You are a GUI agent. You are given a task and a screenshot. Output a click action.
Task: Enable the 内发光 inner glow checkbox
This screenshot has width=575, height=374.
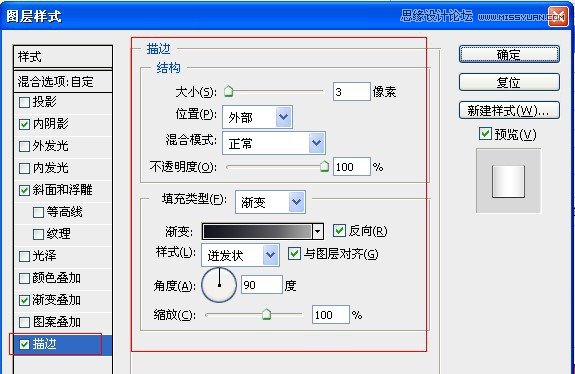[x=24, y=168]
